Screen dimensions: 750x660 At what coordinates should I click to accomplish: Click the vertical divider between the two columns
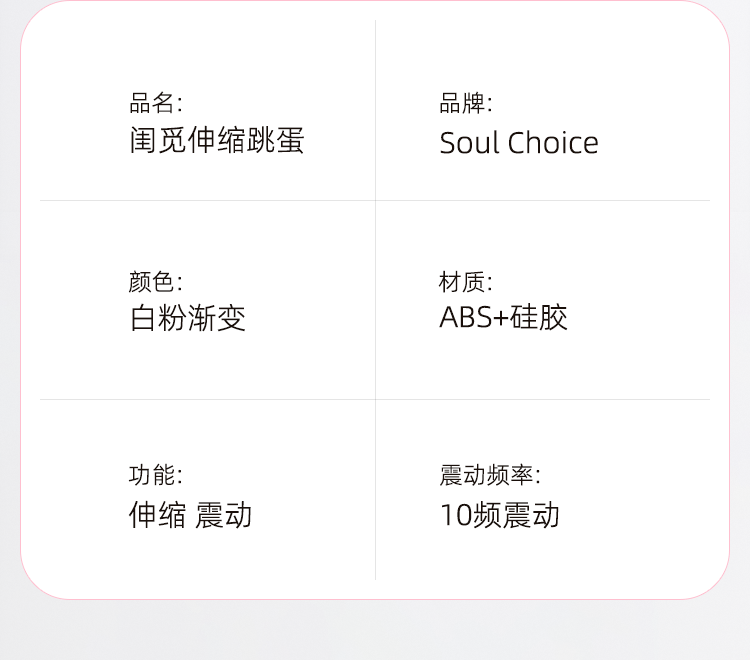[x=375, y=300]
